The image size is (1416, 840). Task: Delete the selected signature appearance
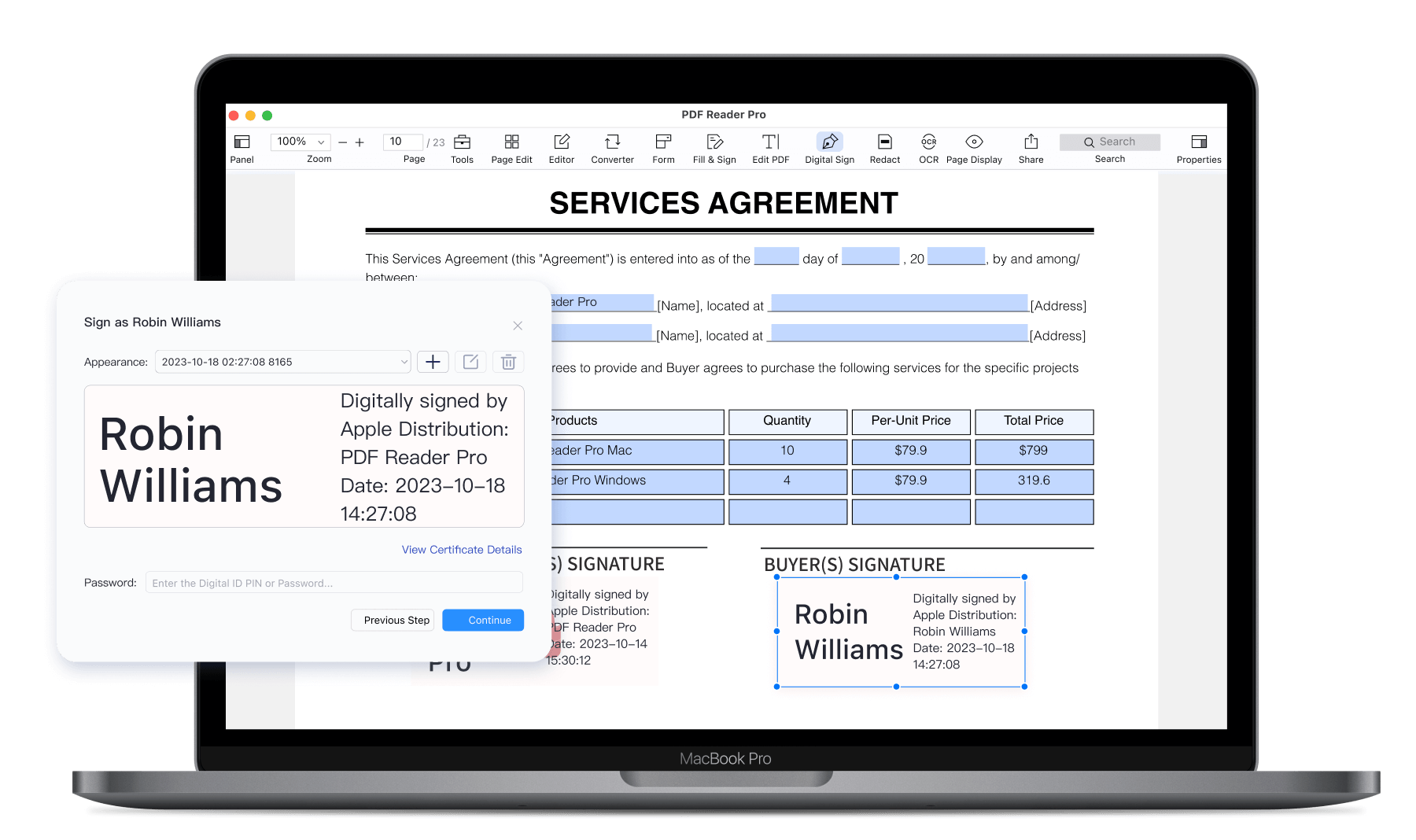pyautogui.click(x=508, y=362)
